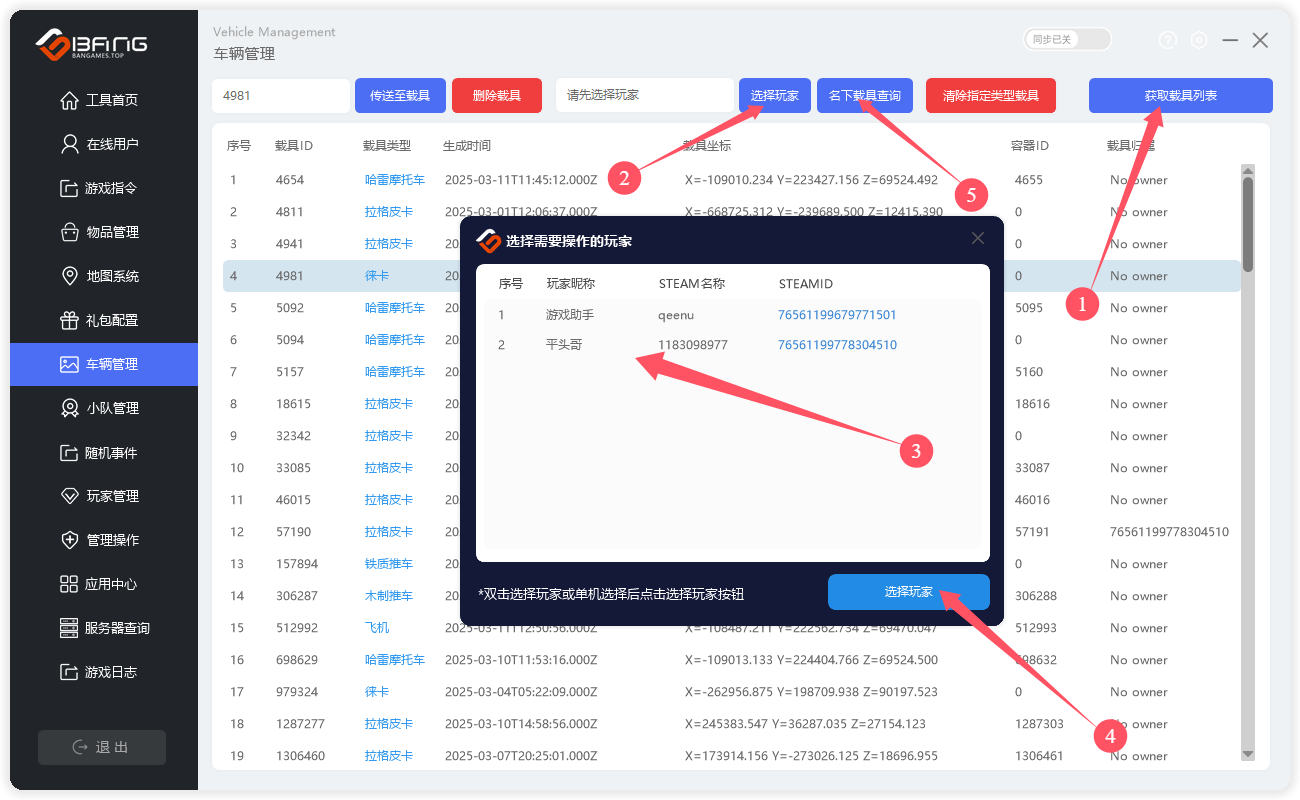The height and width of the screenshot is (800, 1300).
Task: Click SteamID link 76561199679771501
Action: click(837, 315)
